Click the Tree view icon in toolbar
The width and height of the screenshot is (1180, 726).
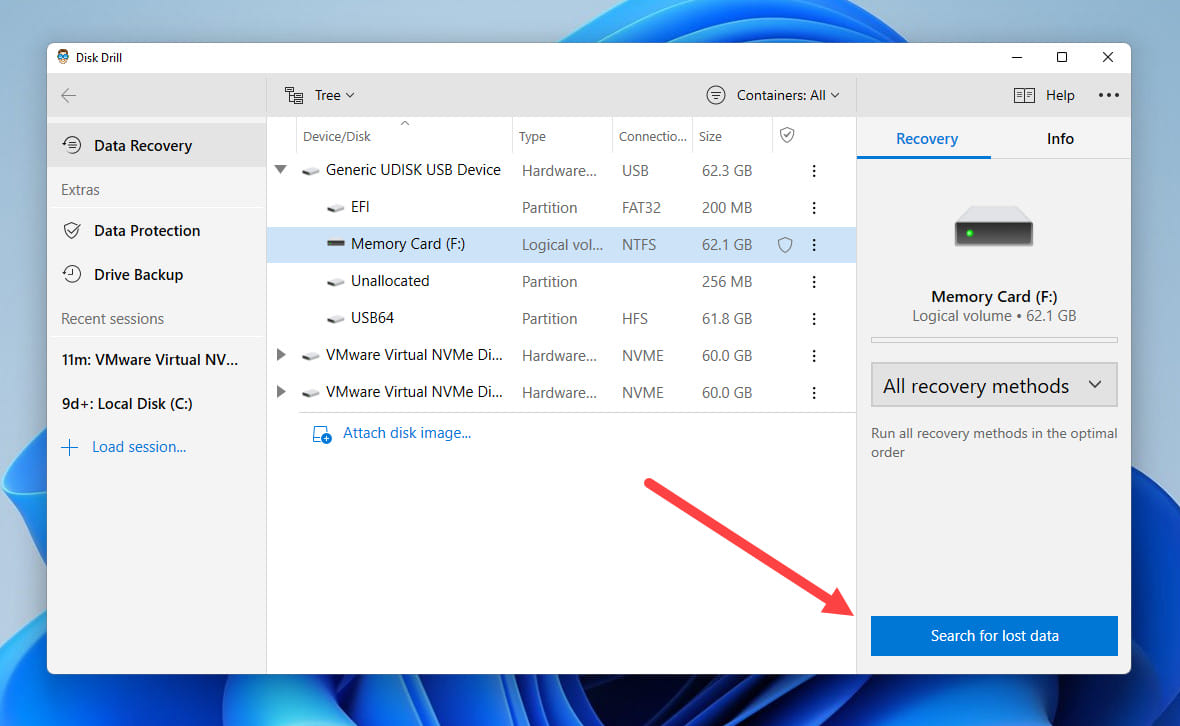tap(293, 96)
